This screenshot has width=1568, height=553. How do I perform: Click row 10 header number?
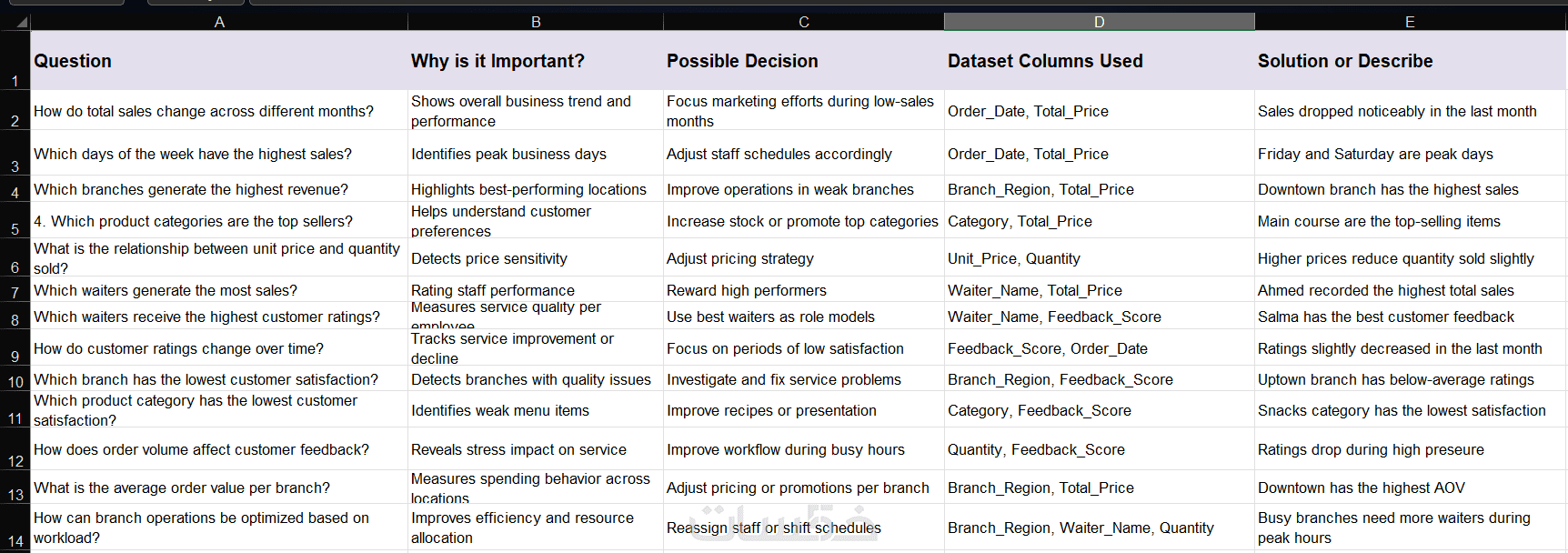point(15,382)
